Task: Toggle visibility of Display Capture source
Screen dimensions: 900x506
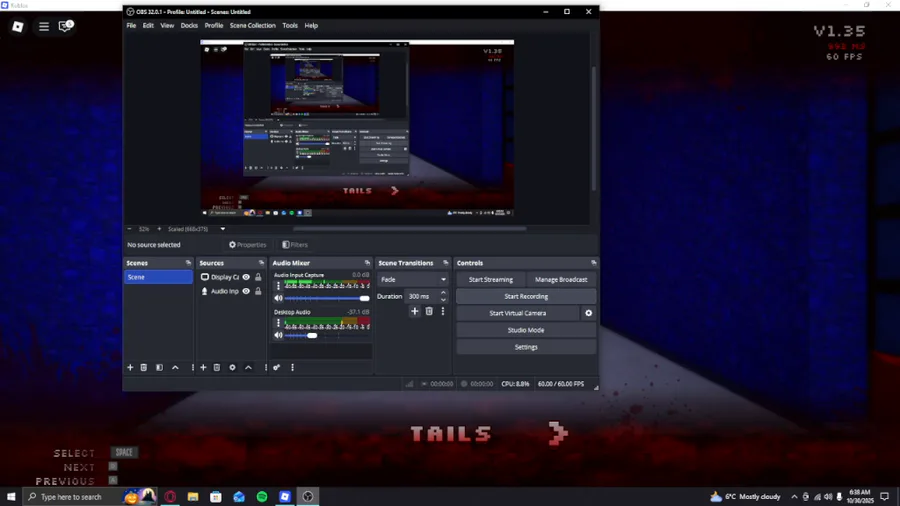Action: coord(246,277)
